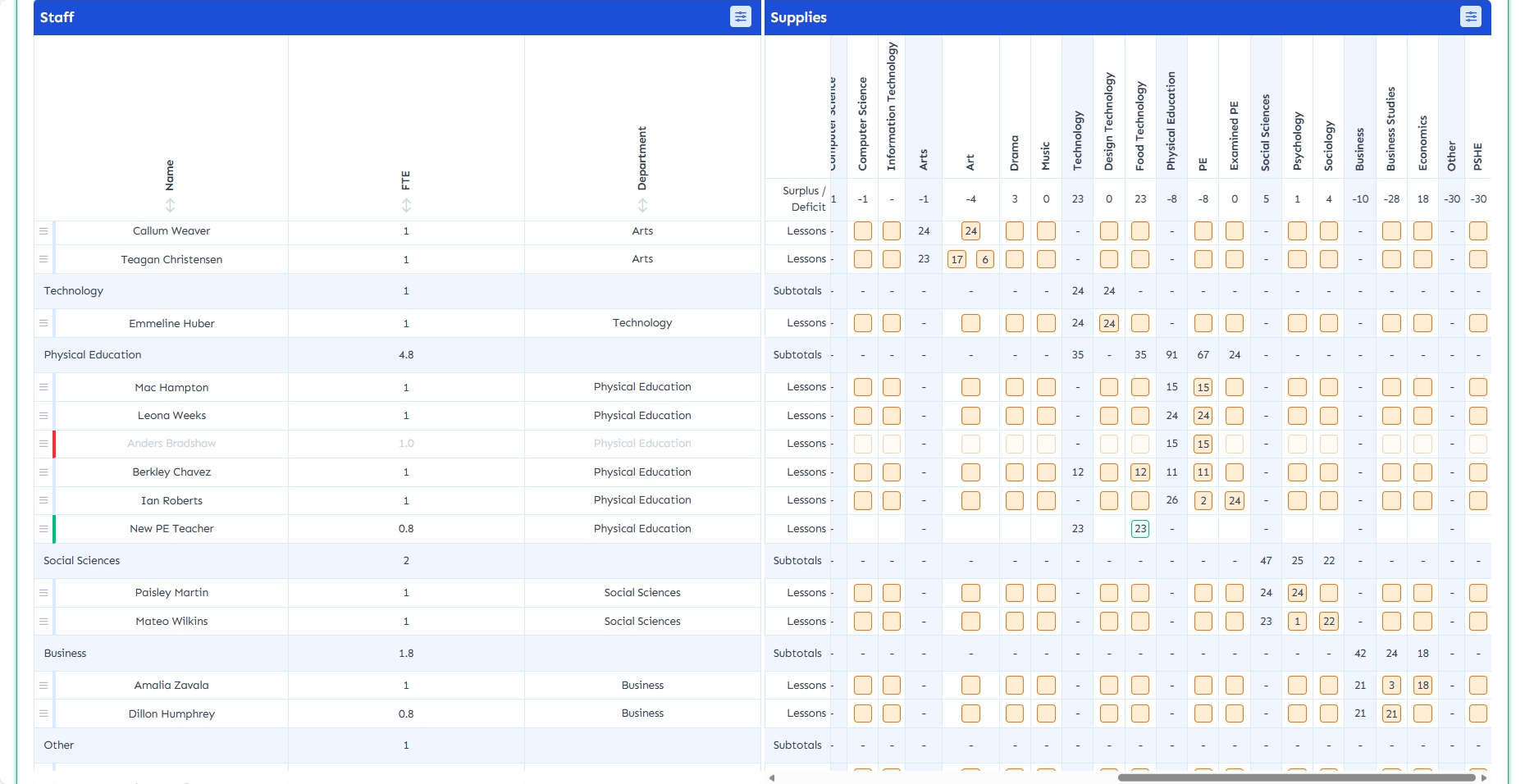Sort staff by FTE column arrows
This screenshot has width=1525, height=784.
pos(406,205)
